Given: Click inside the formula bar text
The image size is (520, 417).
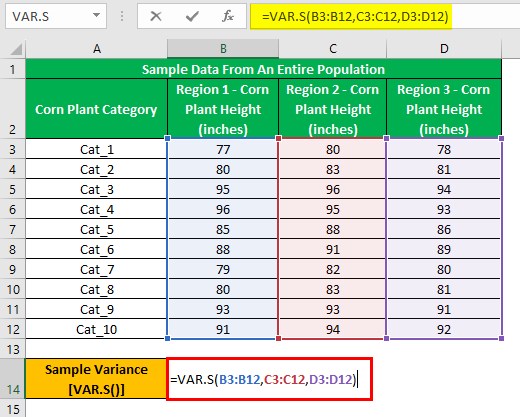Looking at the screenshot, I should click(355, 16).
